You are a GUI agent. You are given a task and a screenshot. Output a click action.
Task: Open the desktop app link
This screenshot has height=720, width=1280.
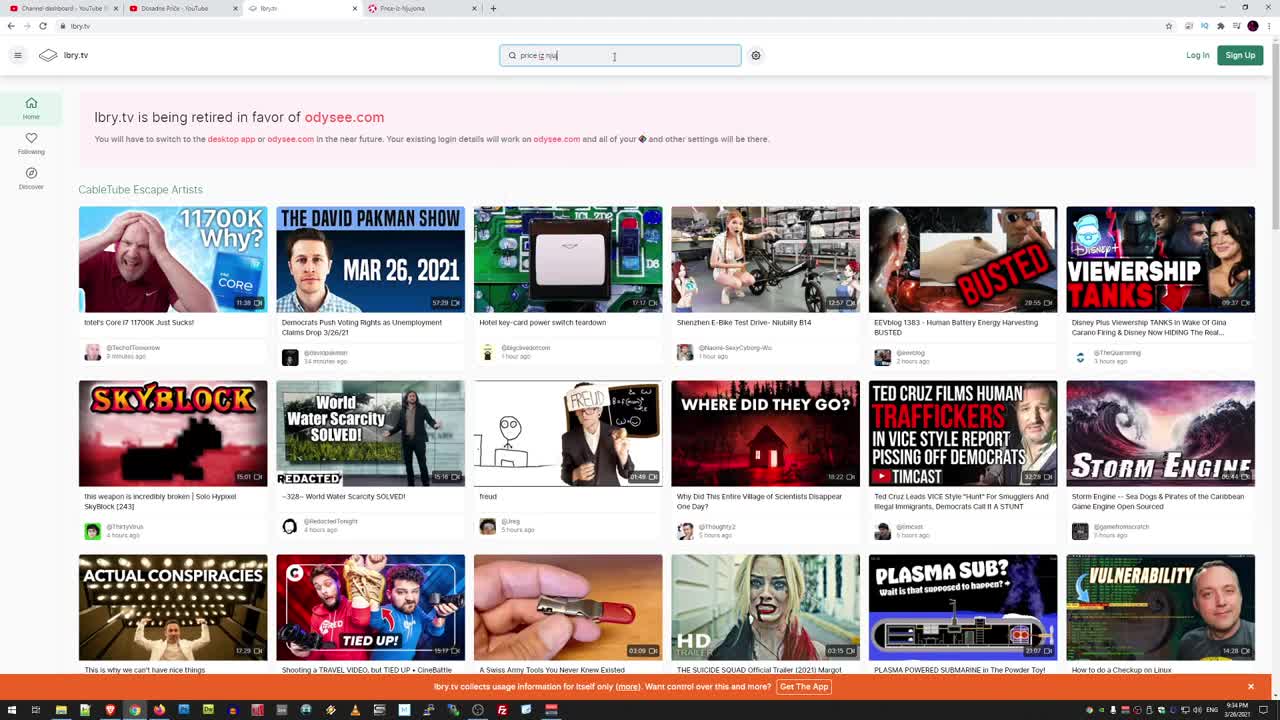[231, 139]
